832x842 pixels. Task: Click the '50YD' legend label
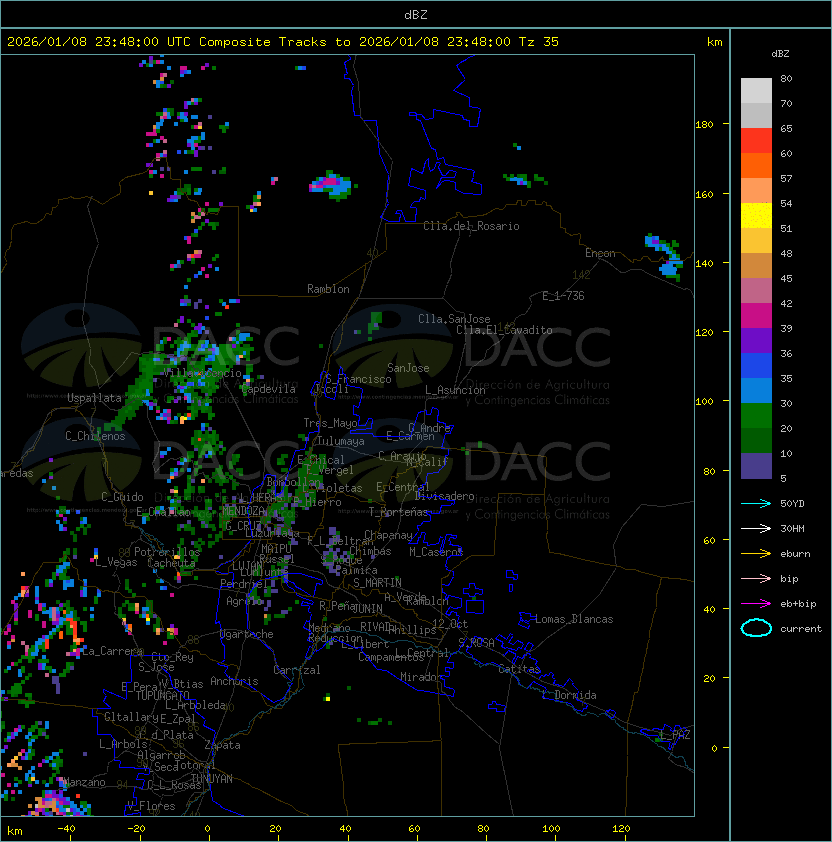[792, 503]
